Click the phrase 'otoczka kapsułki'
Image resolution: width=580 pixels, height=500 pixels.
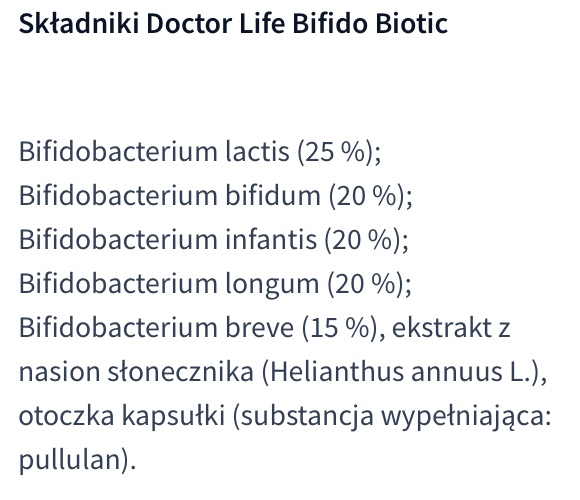click(x=122, y=416)
